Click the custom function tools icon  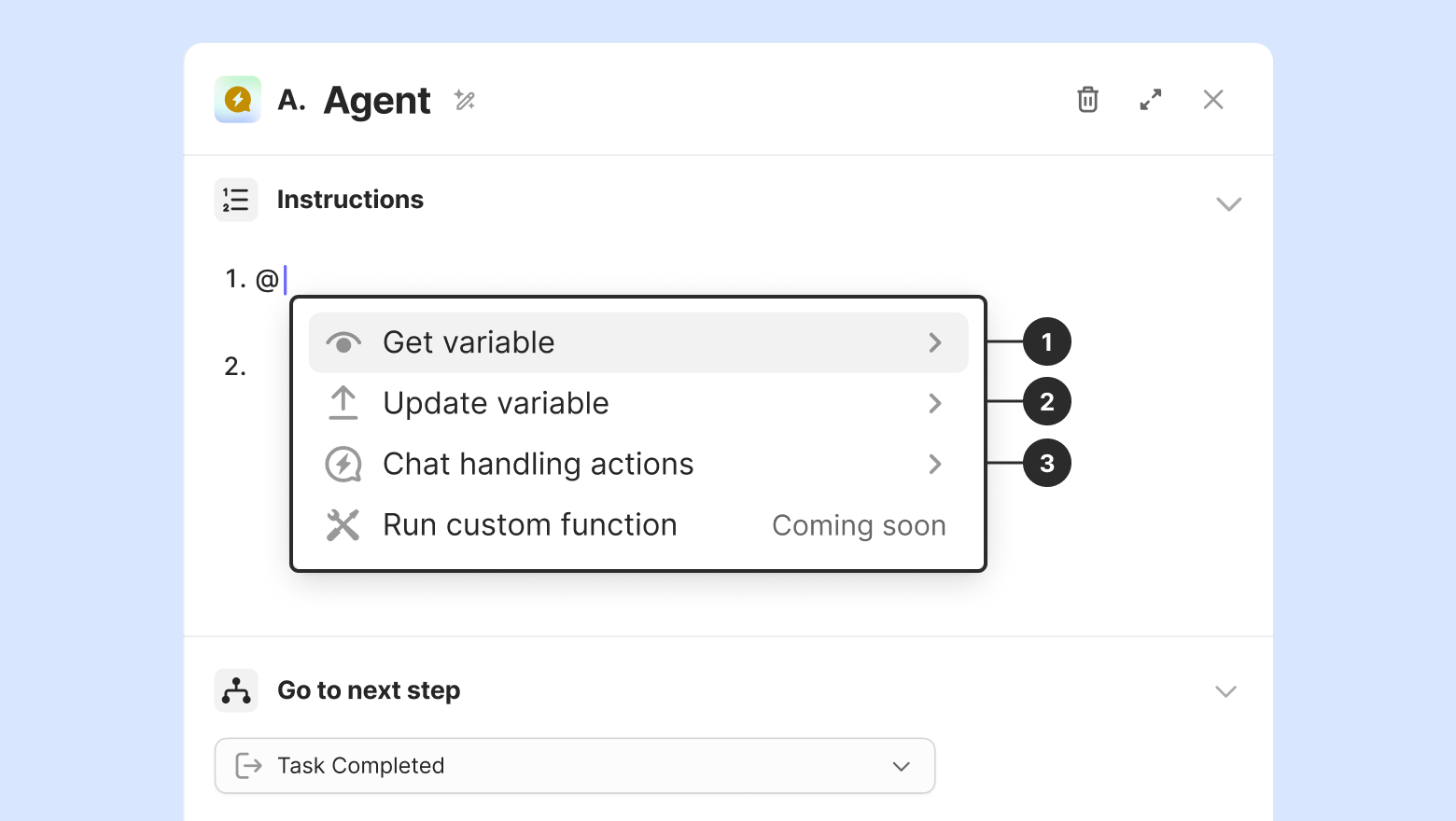(343, 525)
